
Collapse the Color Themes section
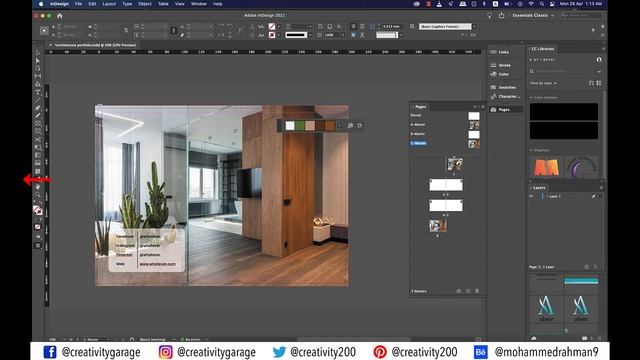coord(531,98)
